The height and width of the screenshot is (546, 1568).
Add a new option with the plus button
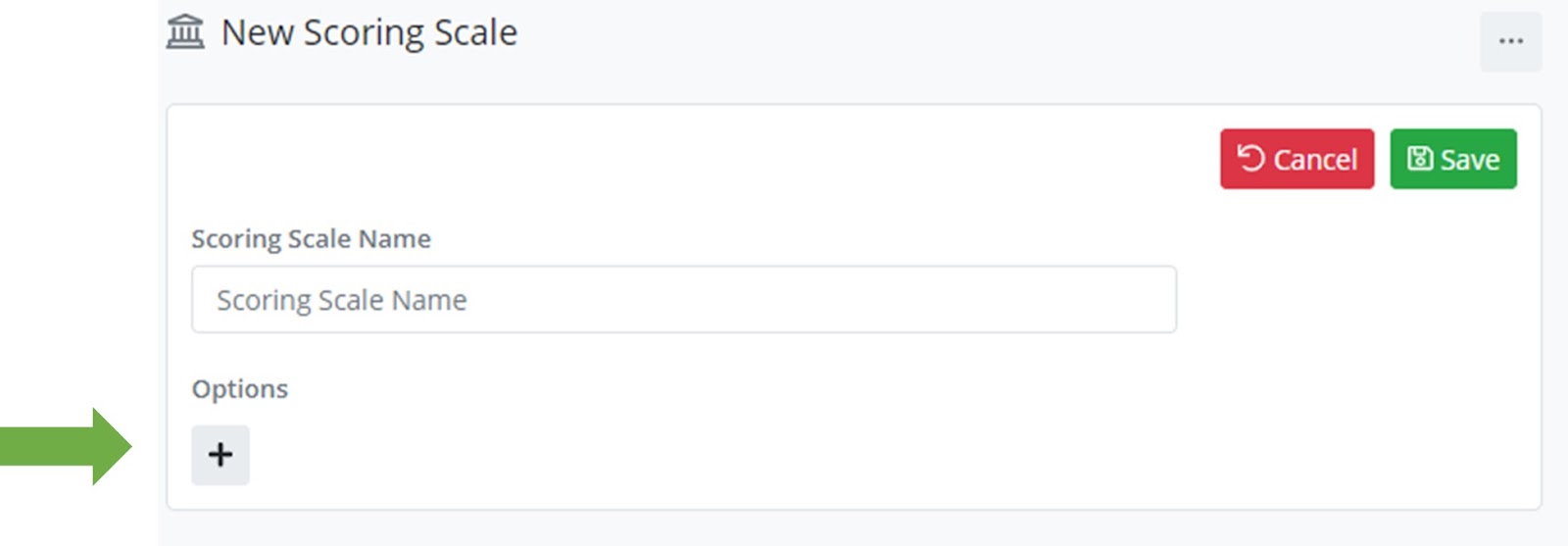[220, 455]
